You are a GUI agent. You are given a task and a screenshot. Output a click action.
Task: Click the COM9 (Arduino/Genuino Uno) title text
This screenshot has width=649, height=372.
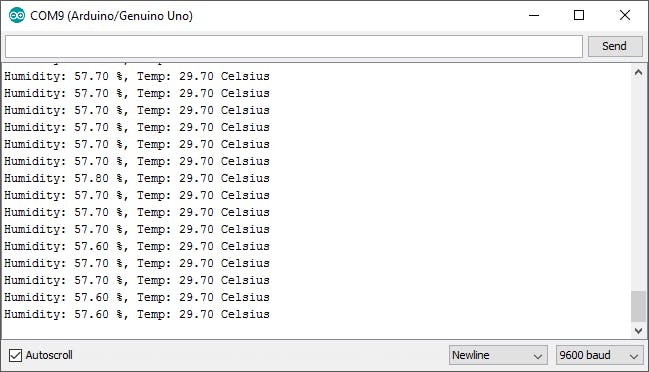coord(111,16)
